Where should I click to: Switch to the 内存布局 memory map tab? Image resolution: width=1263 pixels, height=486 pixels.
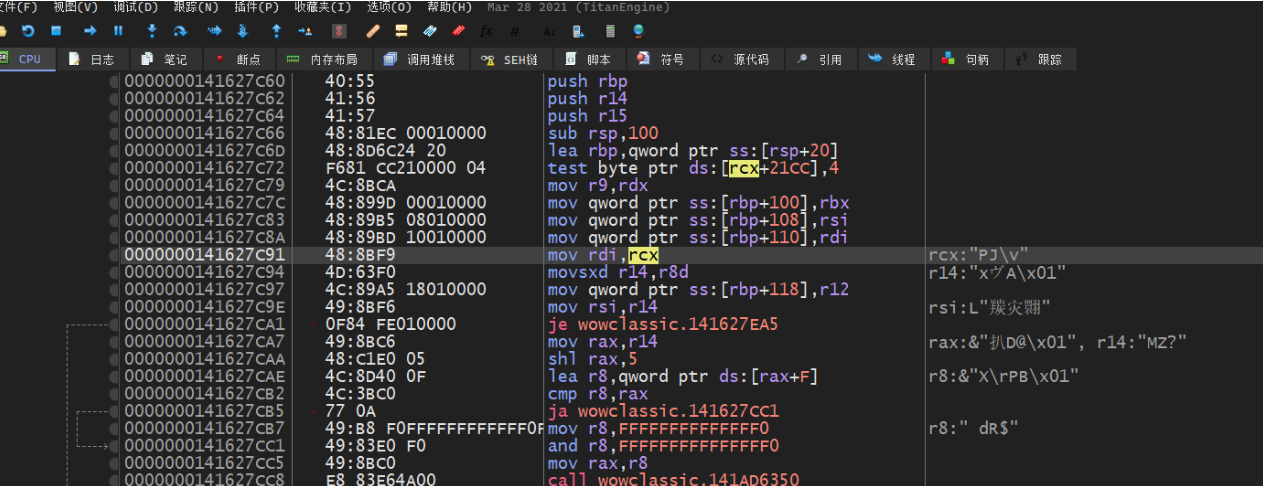click(x=323, y=59)
